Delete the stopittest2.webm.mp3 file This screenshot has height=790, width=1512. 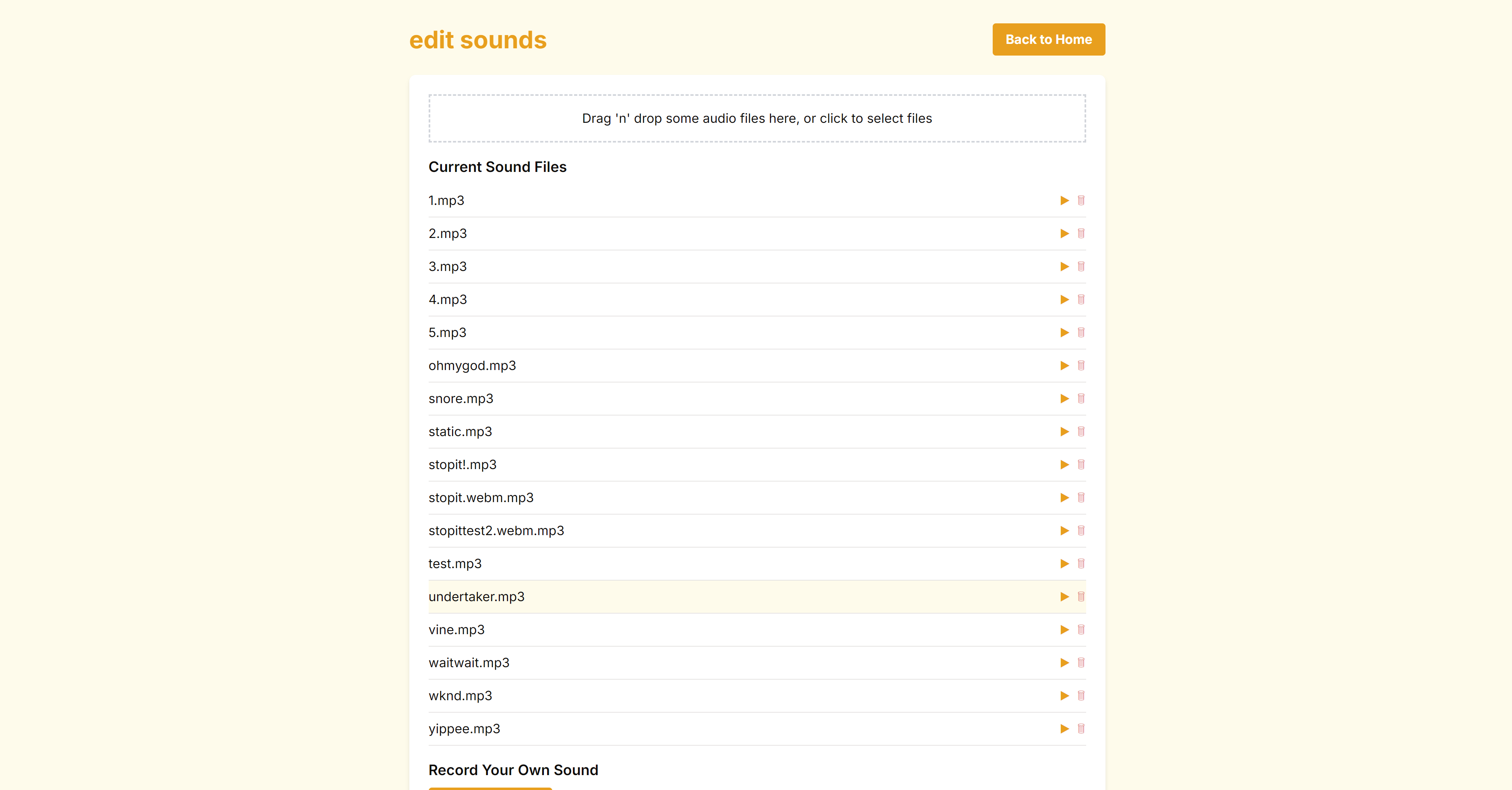(1081, 531)
